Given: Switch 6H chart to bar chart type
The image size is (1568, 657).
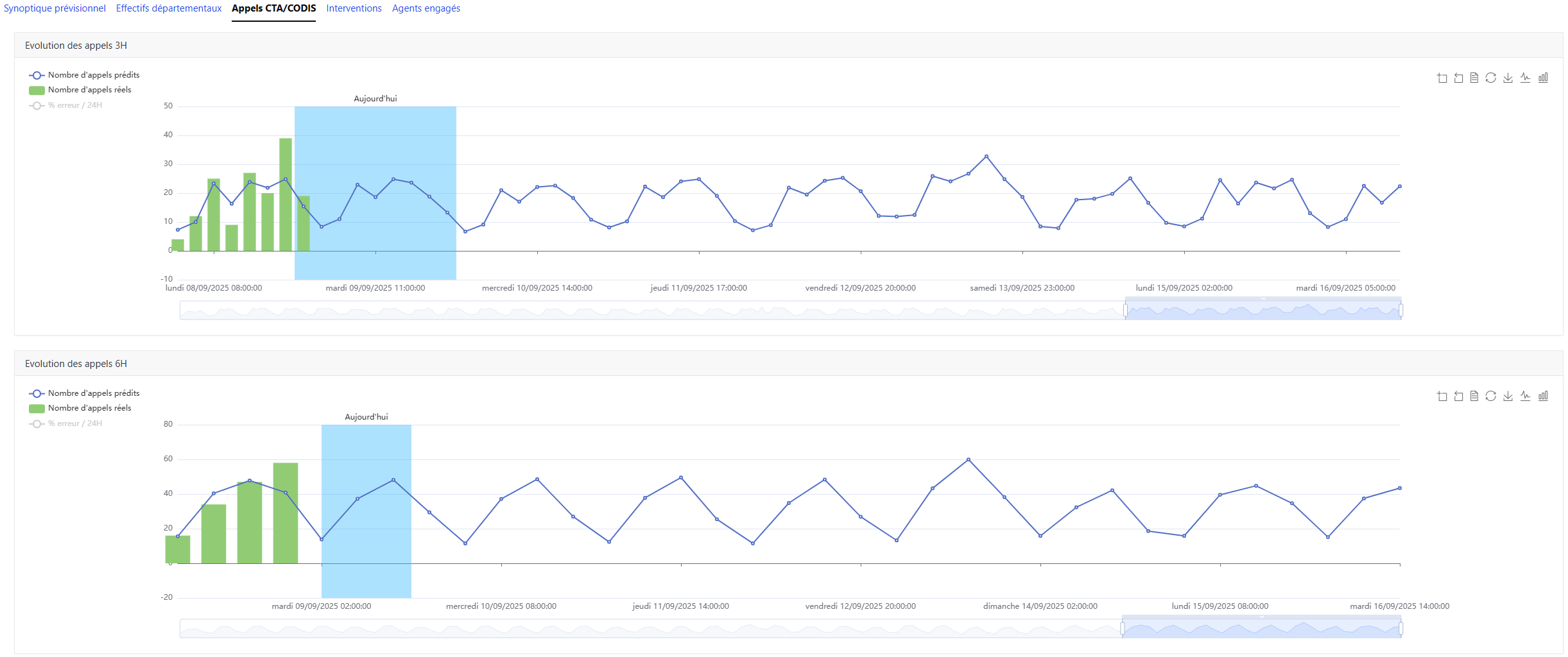Looking at the screenshot, I should click(1543, 396).
